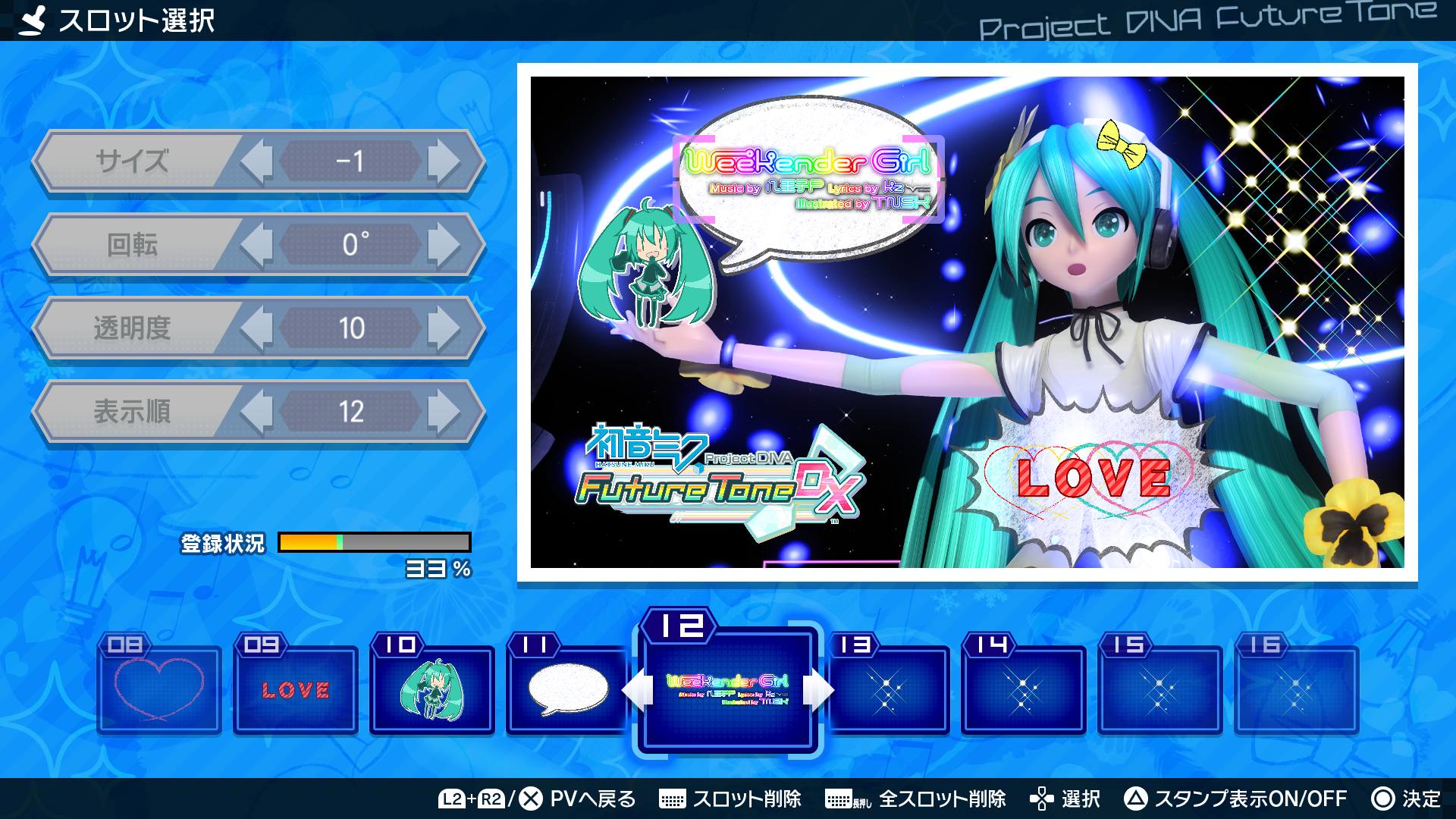The height and width of the screenshot is (819, 1456).
Task: Click the triangle button icon for stamp display
Action: (1135, 799)
